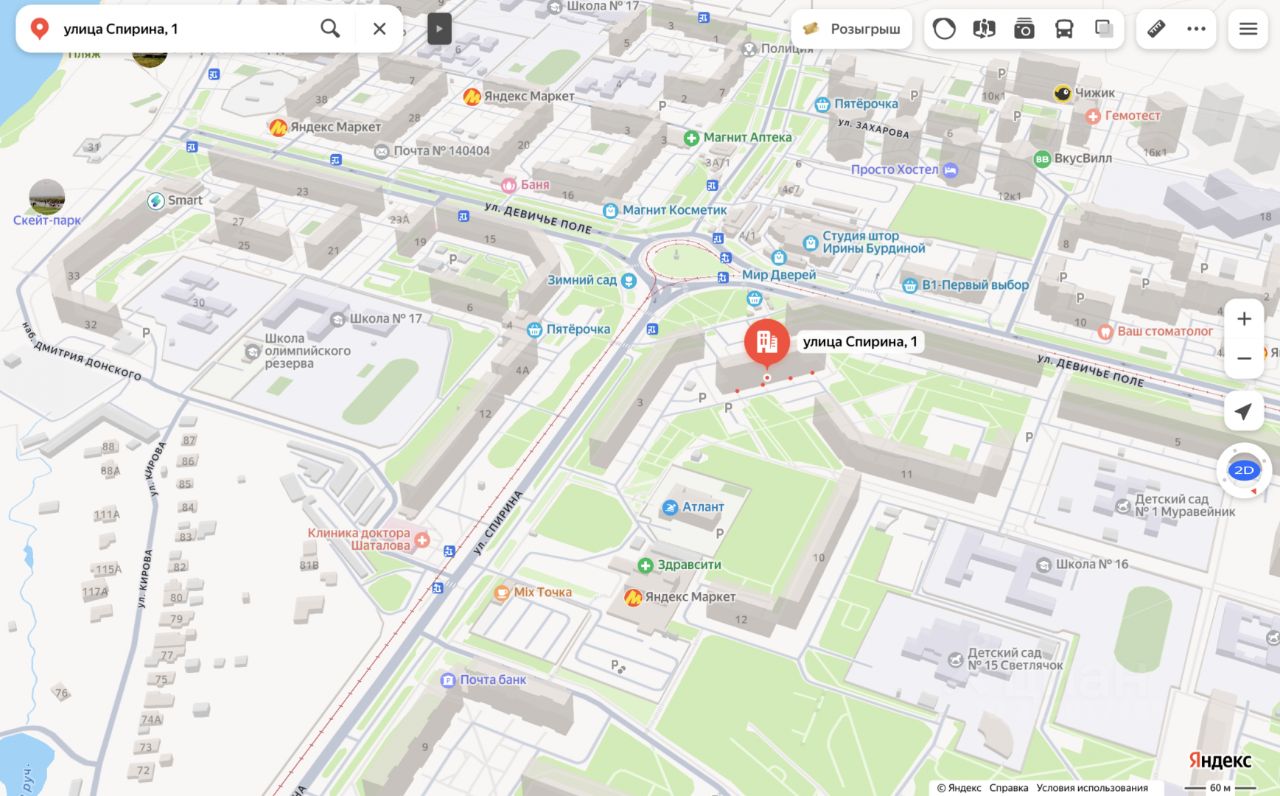Open the hamburger main menu
Image resolution: width=1280 pixels, height=796 pixels.
click(x=1248, y=29)
